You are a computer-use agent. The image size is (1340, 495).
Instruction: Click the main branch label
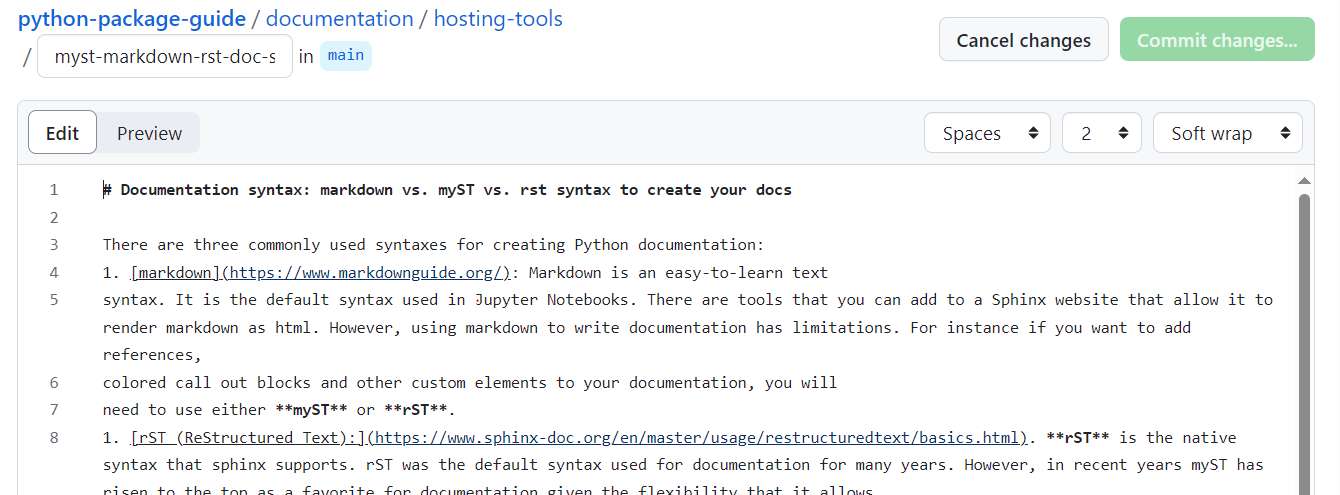[x=346, y=55]
